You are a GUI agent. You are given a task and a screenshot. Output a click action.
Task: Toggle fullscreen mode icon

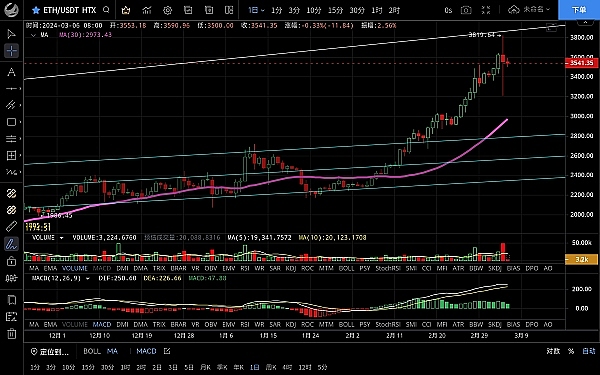[x=486, y=10]
